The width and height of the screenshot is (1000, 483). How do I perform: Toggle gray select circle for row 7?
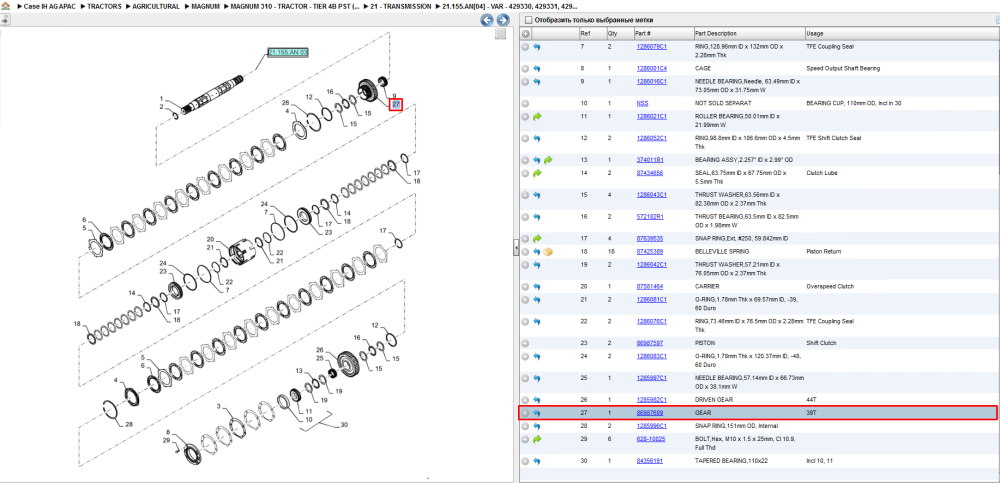pos(526,47)
